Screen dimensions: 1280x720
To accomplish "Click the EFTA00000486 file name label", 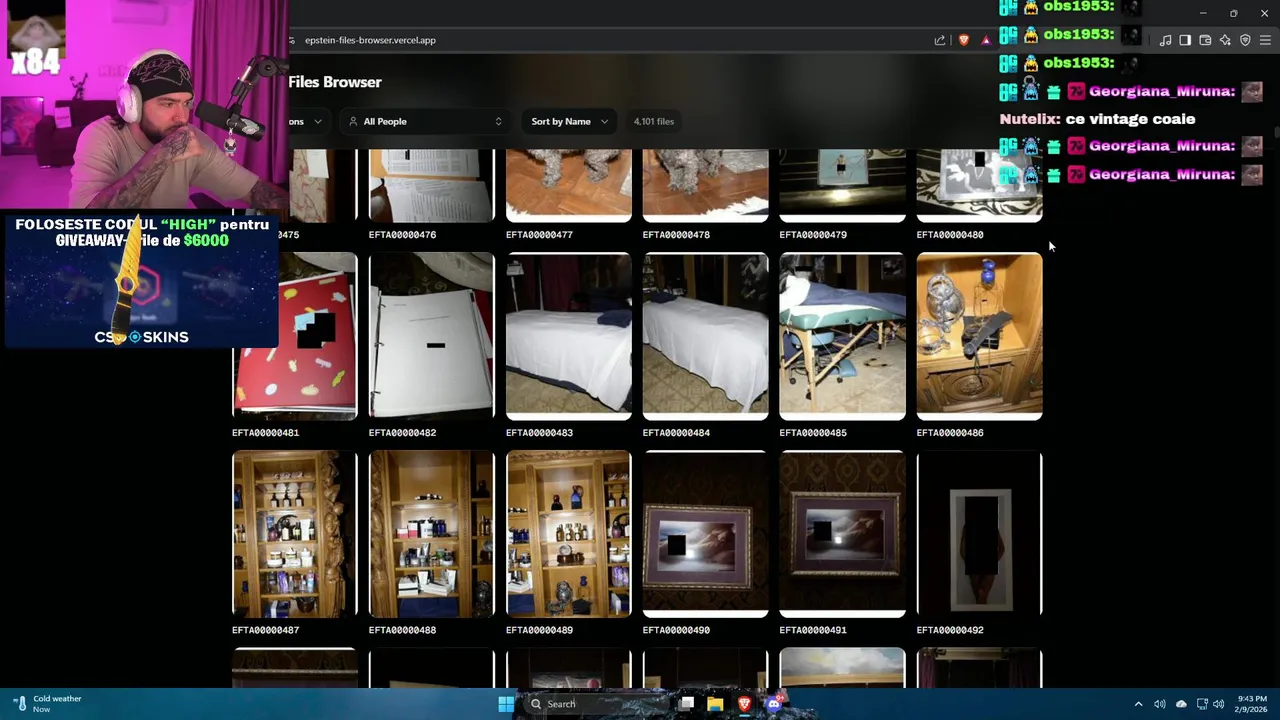I will pos(950,433).
